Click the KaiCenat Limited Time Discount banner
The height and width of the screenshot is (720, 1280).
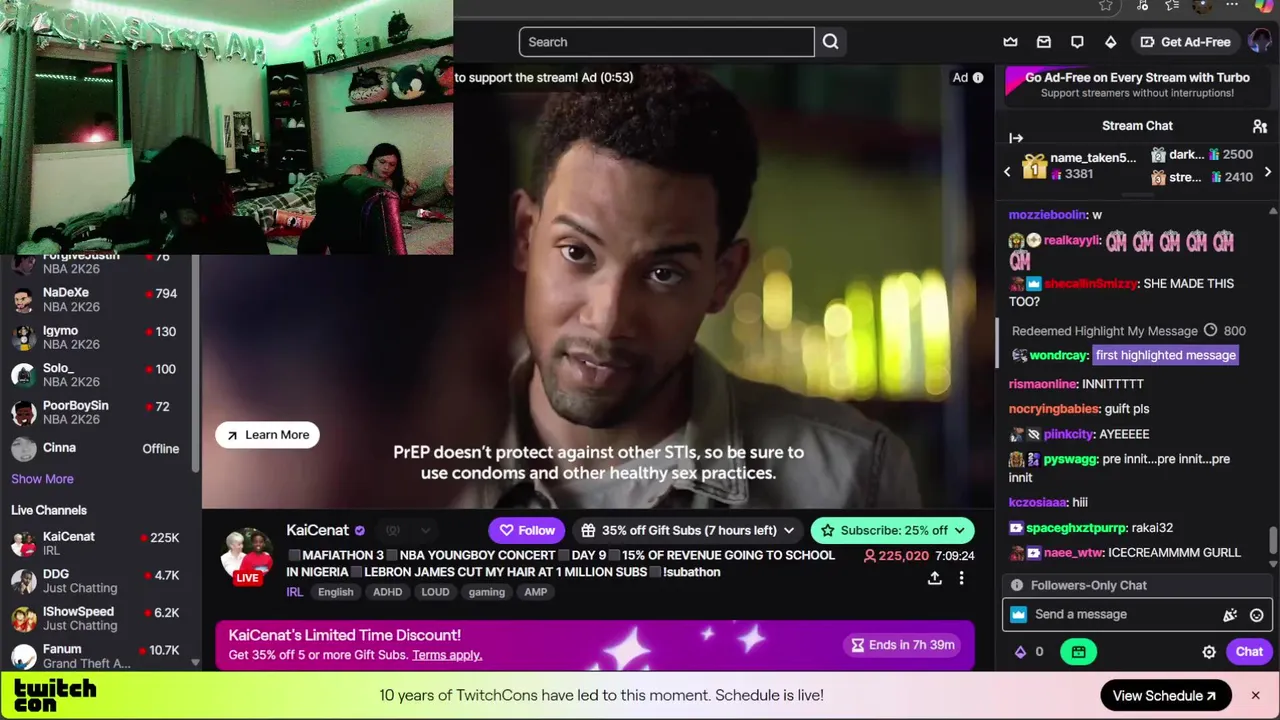(x=595, y=645)
